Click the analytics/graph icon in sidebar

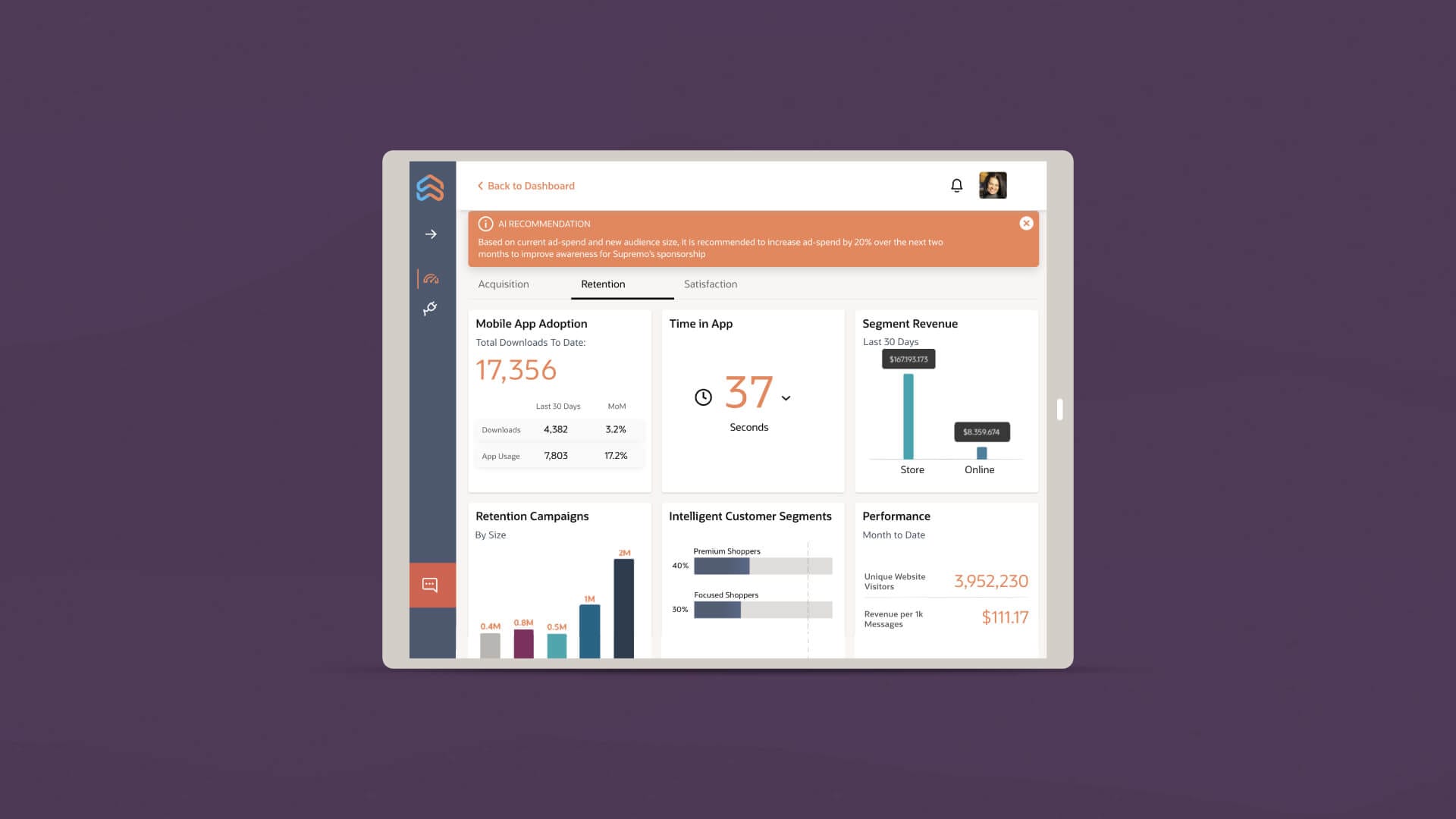point(432,278)
